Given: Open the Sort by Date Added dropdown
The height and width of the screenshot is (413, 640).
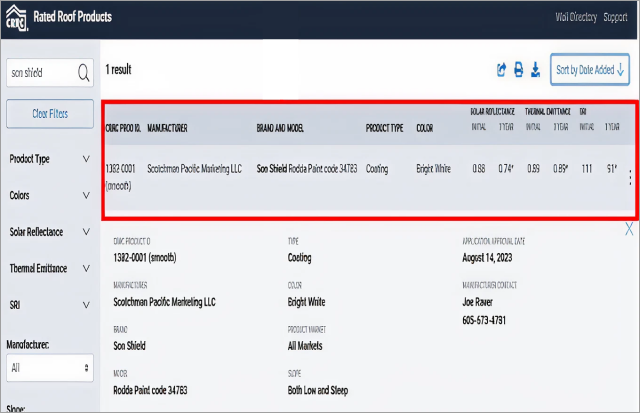Looking at the screenshot, I should (590, 69).
